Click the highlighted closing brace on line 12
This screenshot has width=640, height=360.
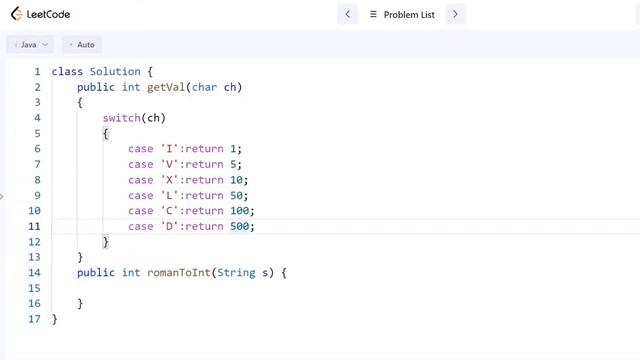coord(106,242)
